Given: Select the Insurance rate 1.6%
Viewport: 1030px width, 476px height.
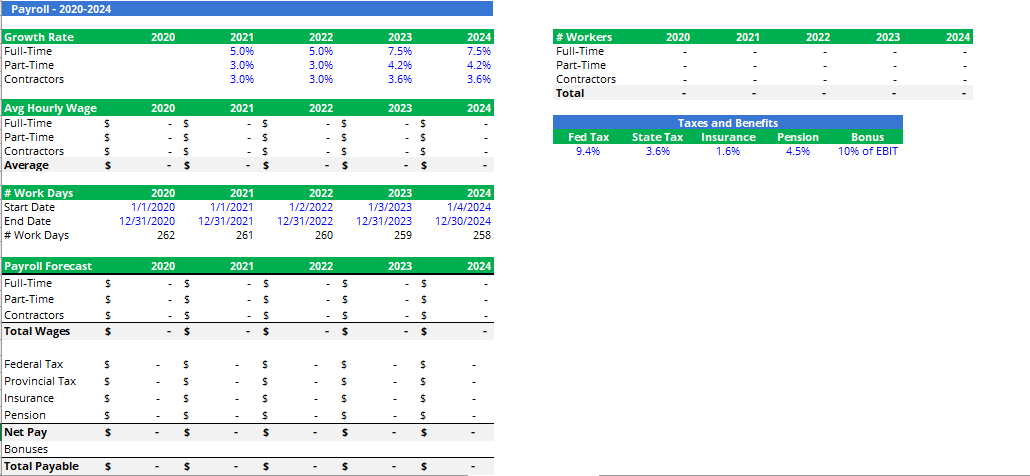Looking at the screenshot, I should (728, 151).
